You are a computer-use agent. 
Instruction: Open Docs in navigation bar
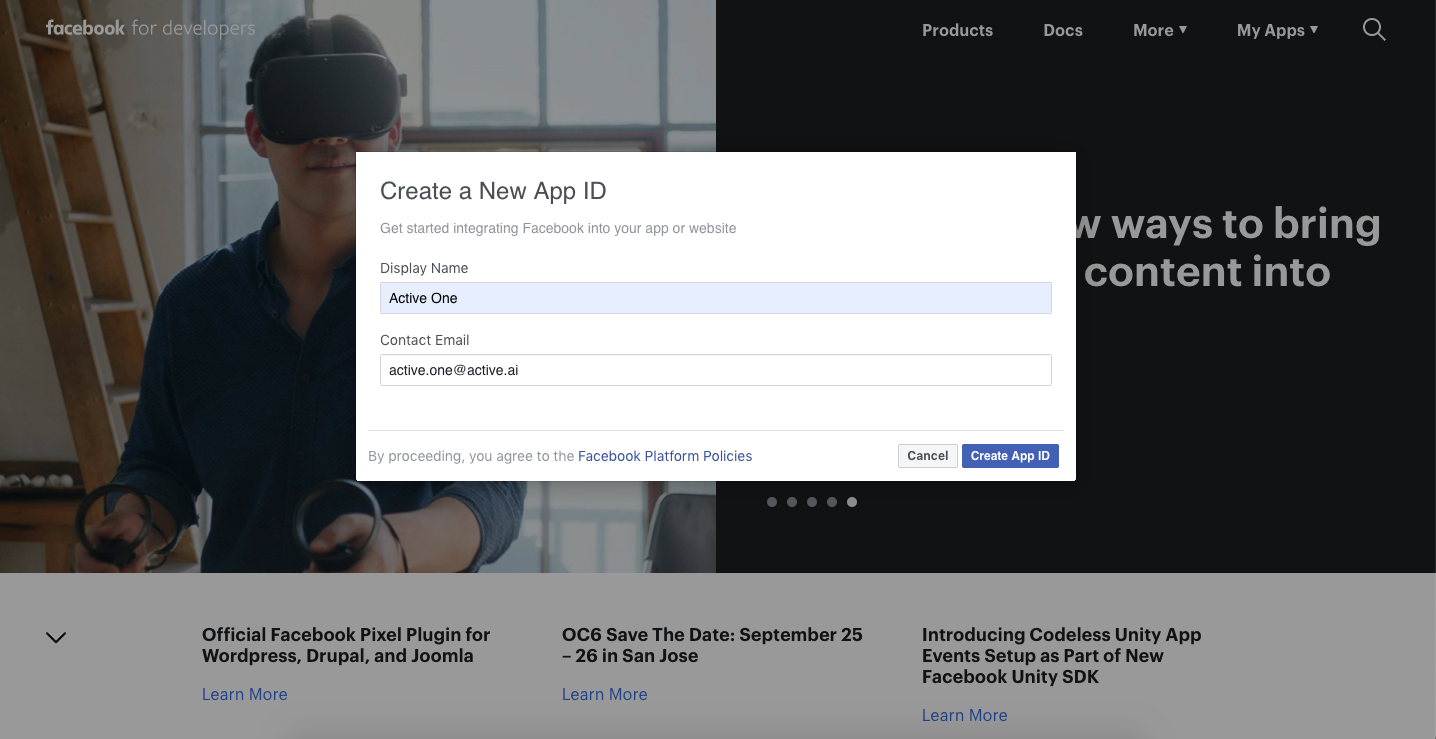pos(1063,30)
